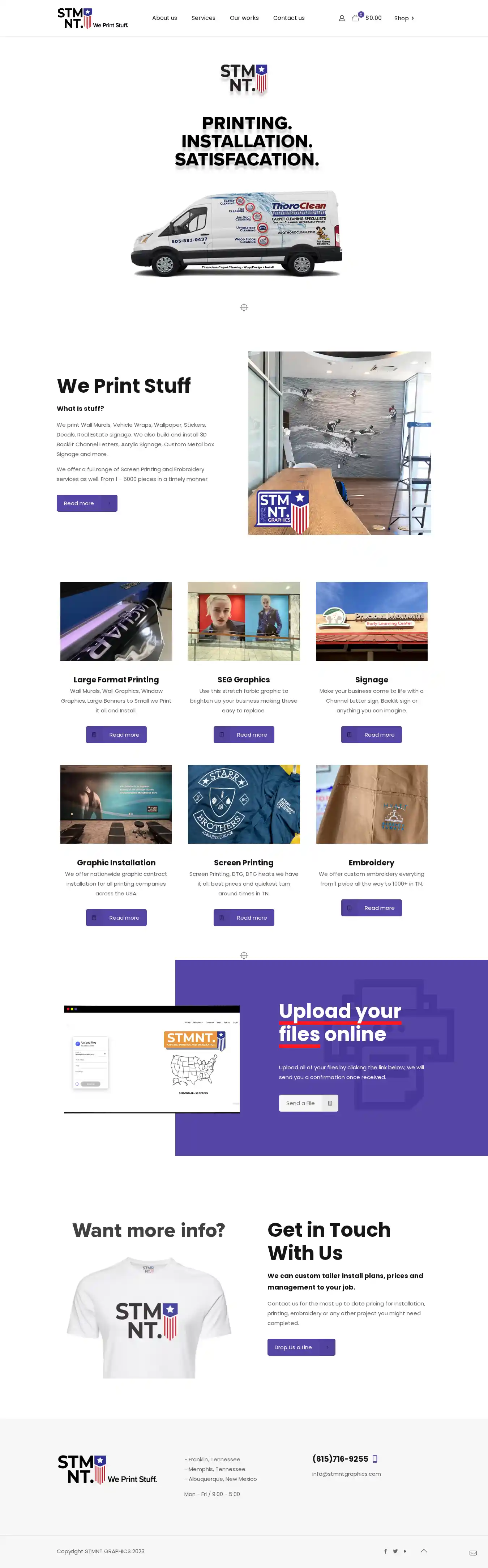Click the phone icon beside the number
Screen dimensions: 488x1568
(375, 1458)
